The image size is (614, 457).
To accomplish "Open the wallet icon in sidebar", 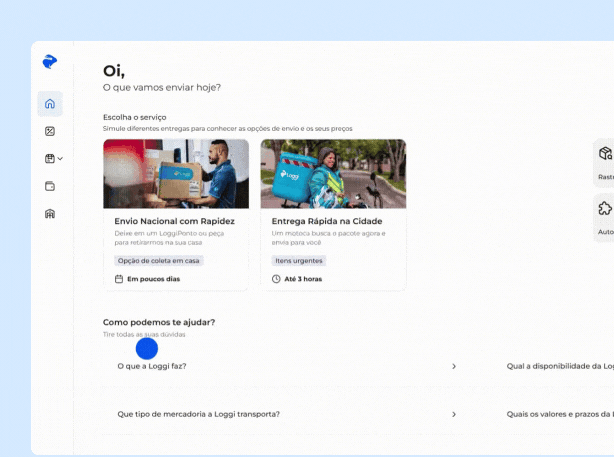I will (x=50, y=186).
